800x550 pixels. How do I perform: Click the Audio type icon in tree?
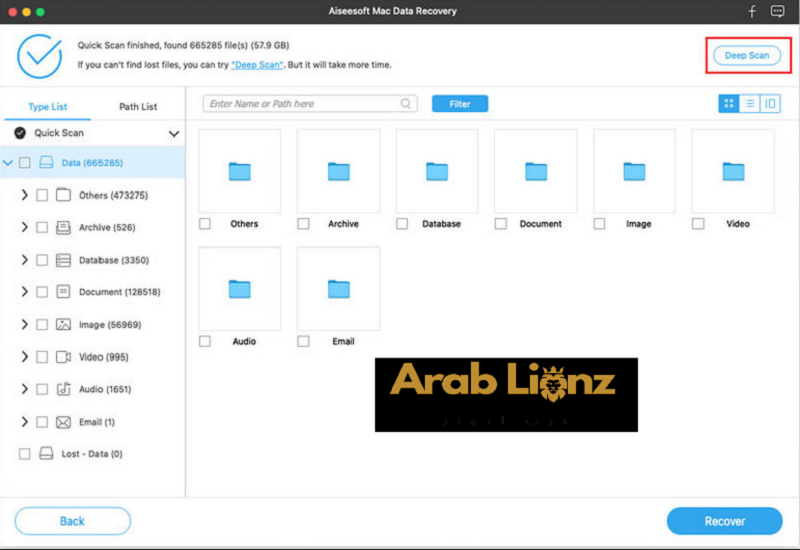point(63,389)
